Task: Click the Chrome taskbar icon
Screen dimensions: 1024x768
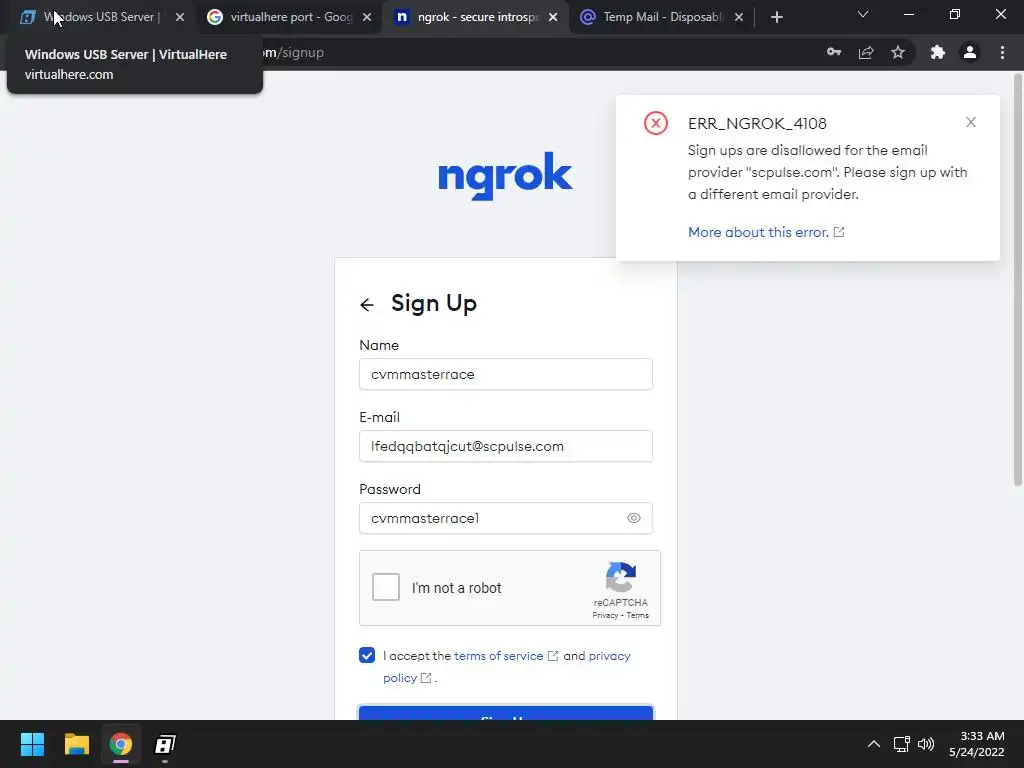Action: (x=121, y=744)
